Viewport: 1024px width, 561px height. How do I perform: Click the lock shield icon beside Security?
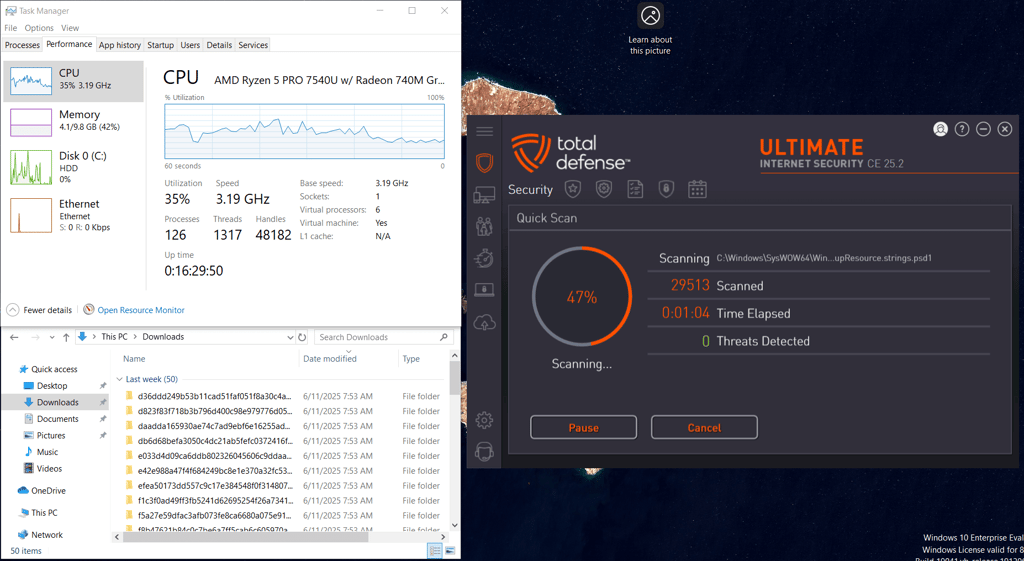[666, 189]
